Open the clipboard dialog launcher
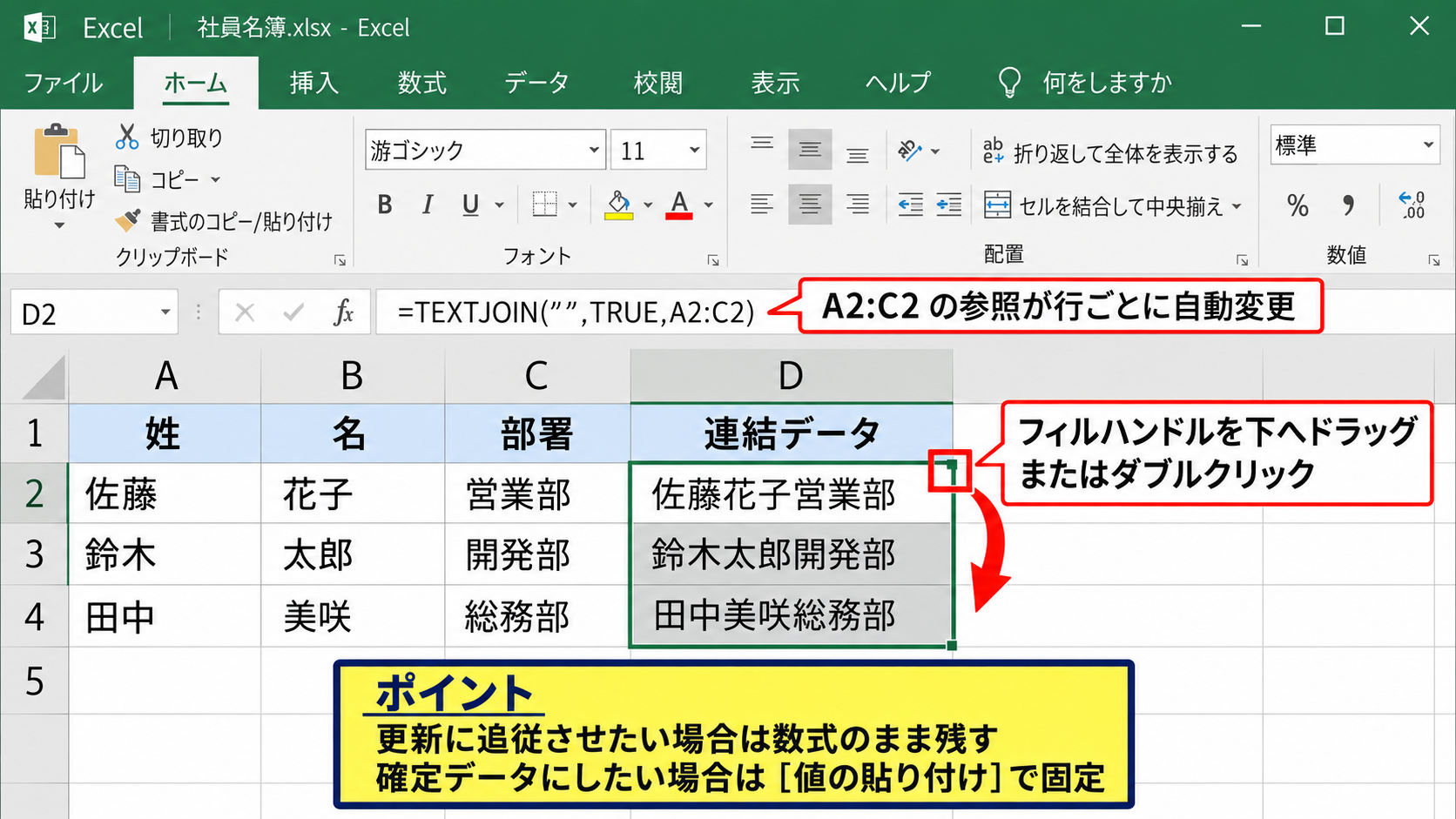This screenshot has height=819, width=1456. pos(340,260)
